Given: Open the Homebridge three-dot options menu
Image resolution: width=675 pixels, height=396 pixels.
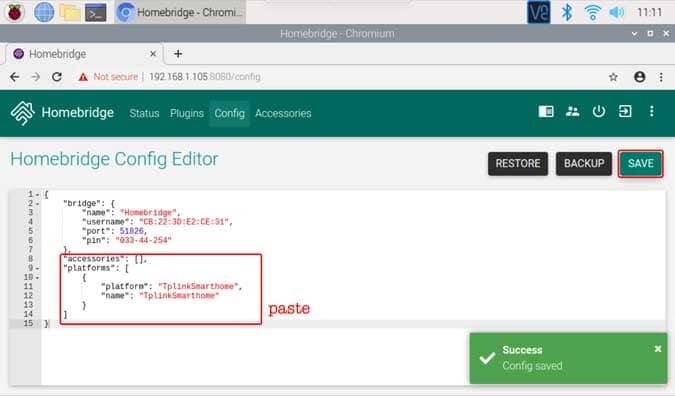Looking at the screenshot, I should [x=652, y=111].
